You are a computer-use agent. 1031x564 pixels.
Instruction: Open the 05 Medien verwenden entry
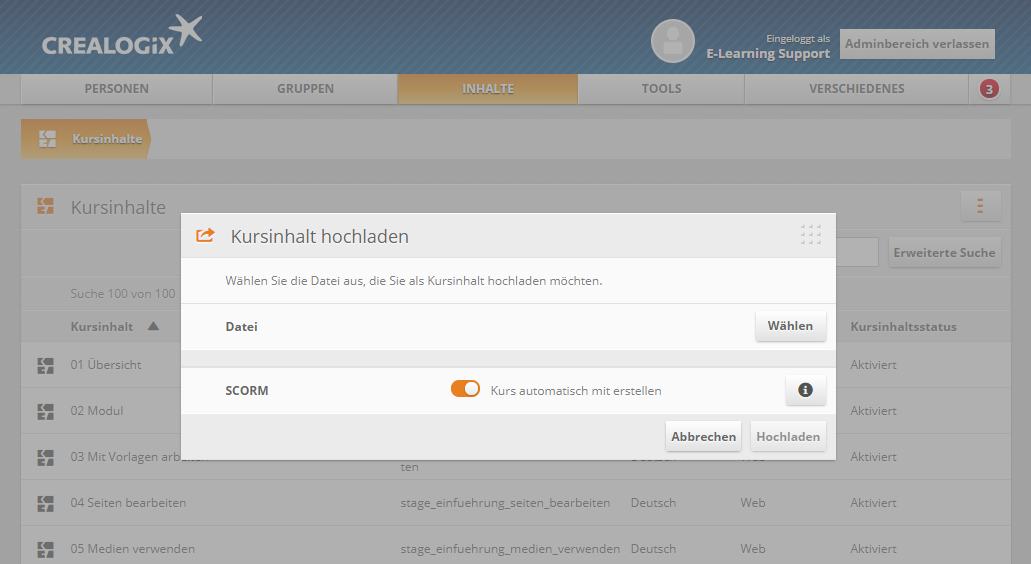coord(133,549)
